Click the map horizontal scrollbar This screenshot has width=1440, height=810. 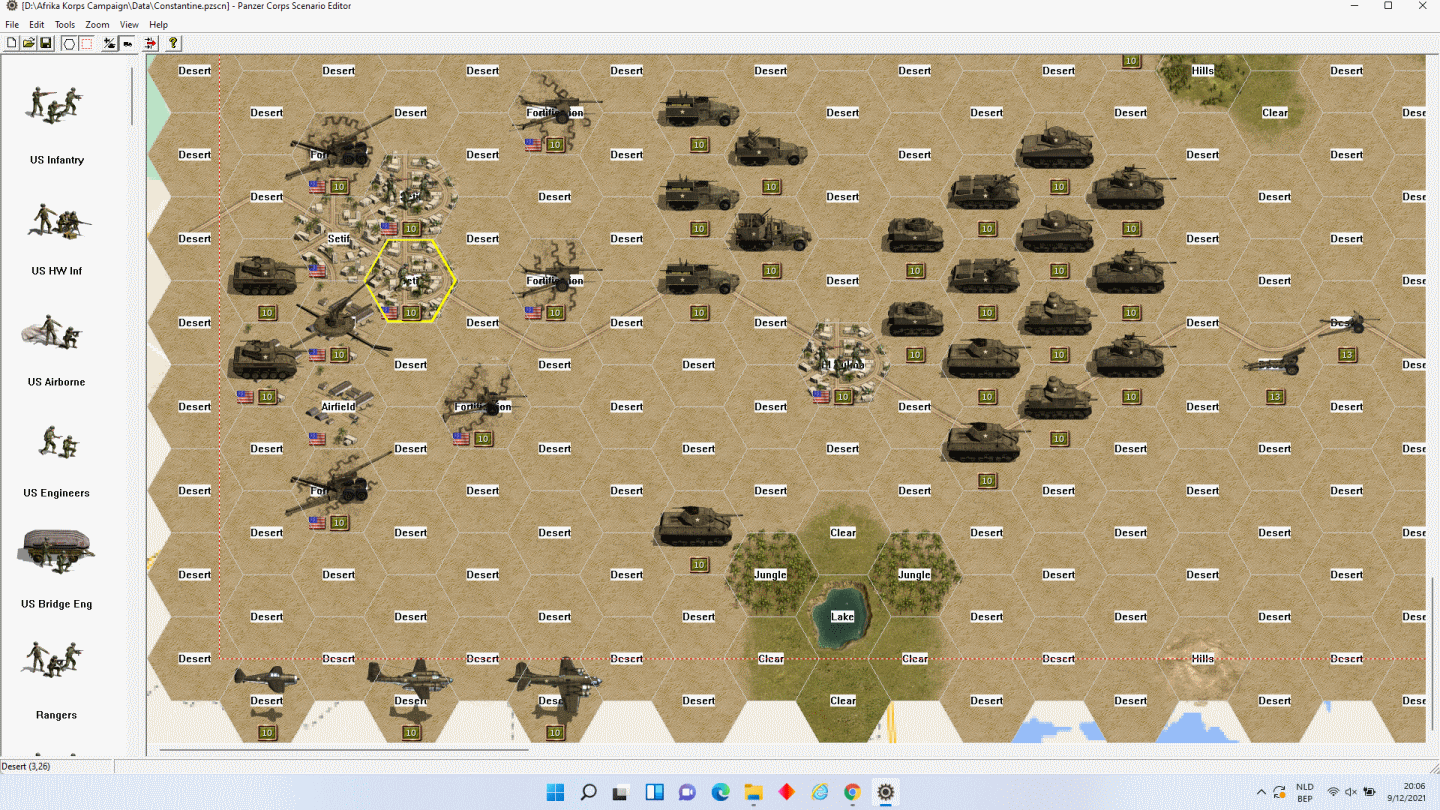tap(343, 749)
